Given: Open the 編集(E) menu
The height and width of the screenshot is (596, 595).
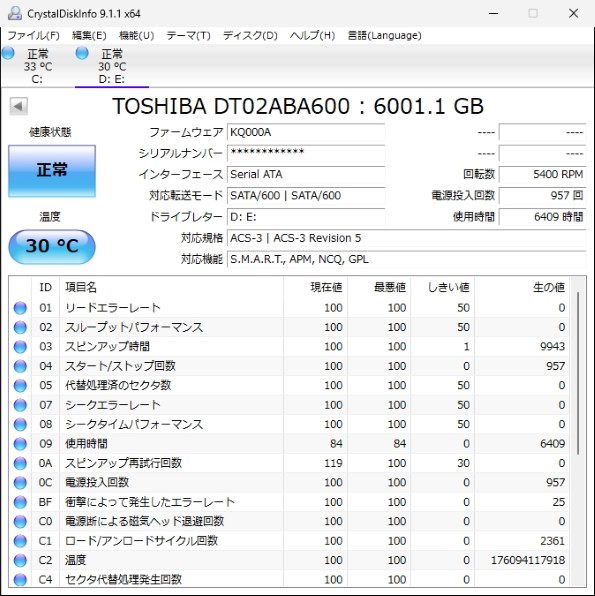Looking at the screenshot, I should tap(89, 36).
